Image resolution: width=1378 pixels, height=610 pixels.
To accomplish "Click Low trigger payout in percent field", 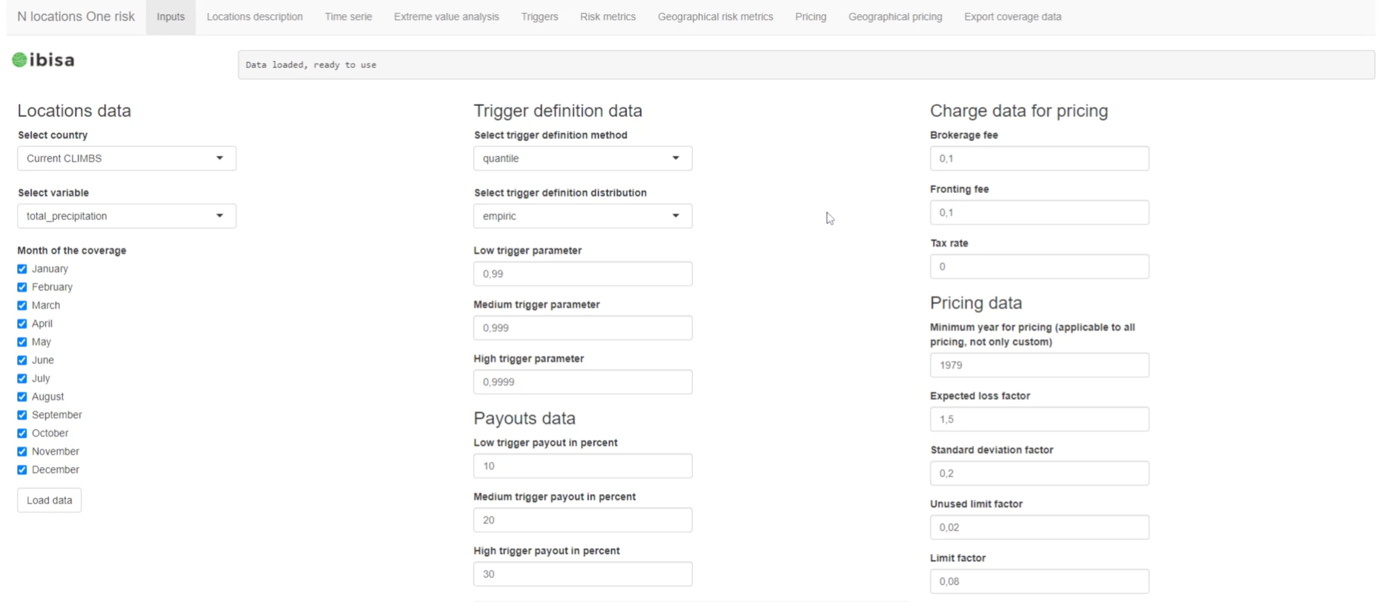I will [583, 466].
